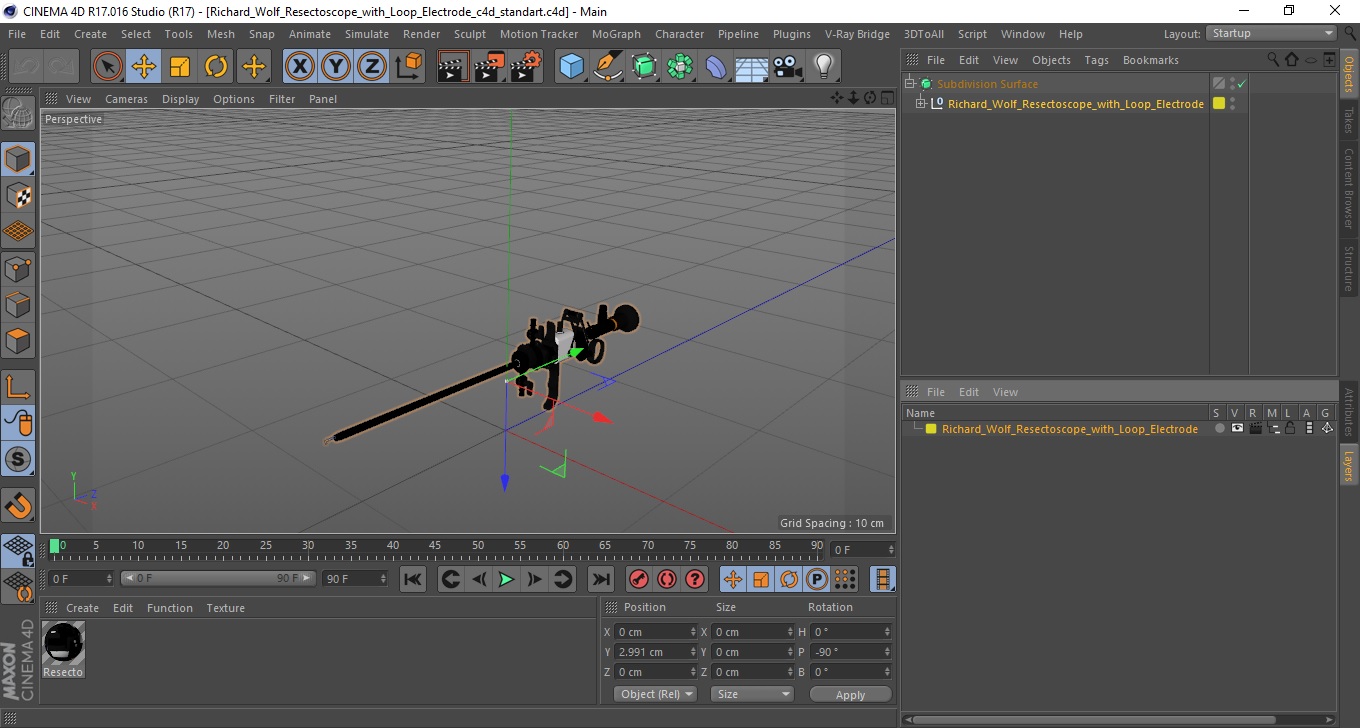Expand the Richard_Wolf_Resectoscope object tree

pyautogui.click(x=921, y=103)
